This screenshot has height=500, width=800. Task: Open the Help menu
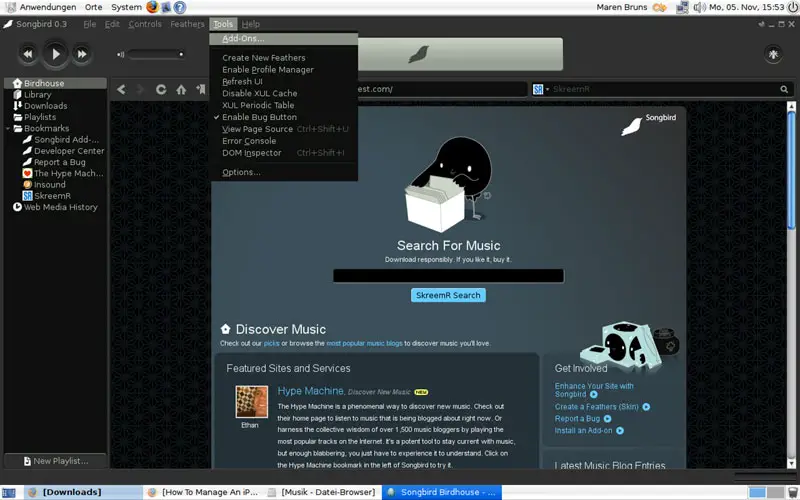[251, 24]
